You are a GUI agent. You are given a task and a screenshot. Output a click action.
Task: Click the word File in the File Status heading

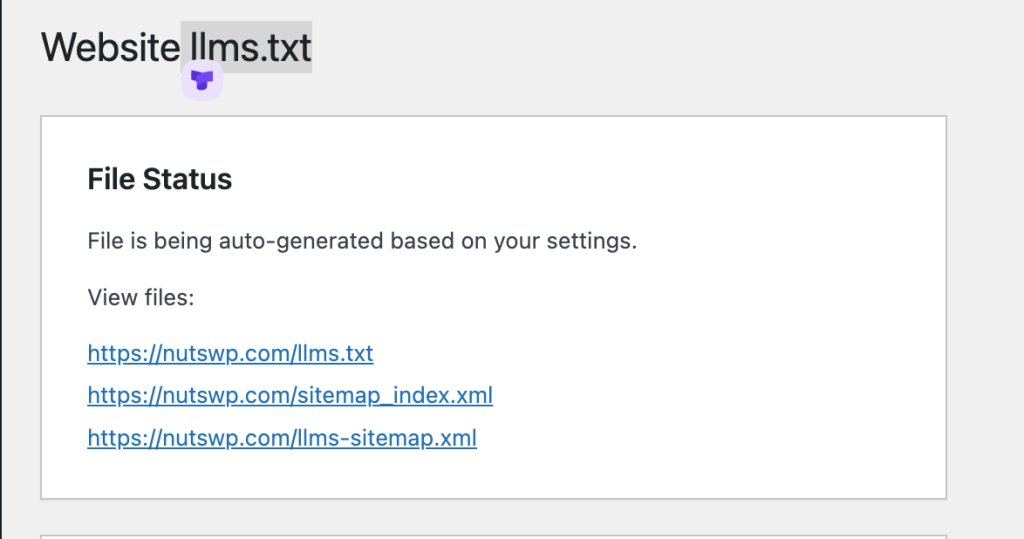[x=111, y=179]
